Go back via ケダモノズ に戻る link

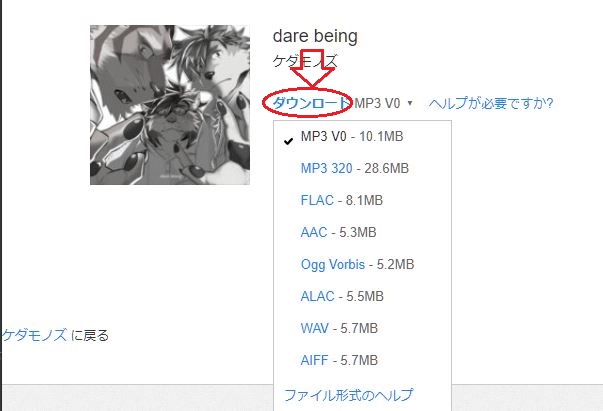[56, 335]
